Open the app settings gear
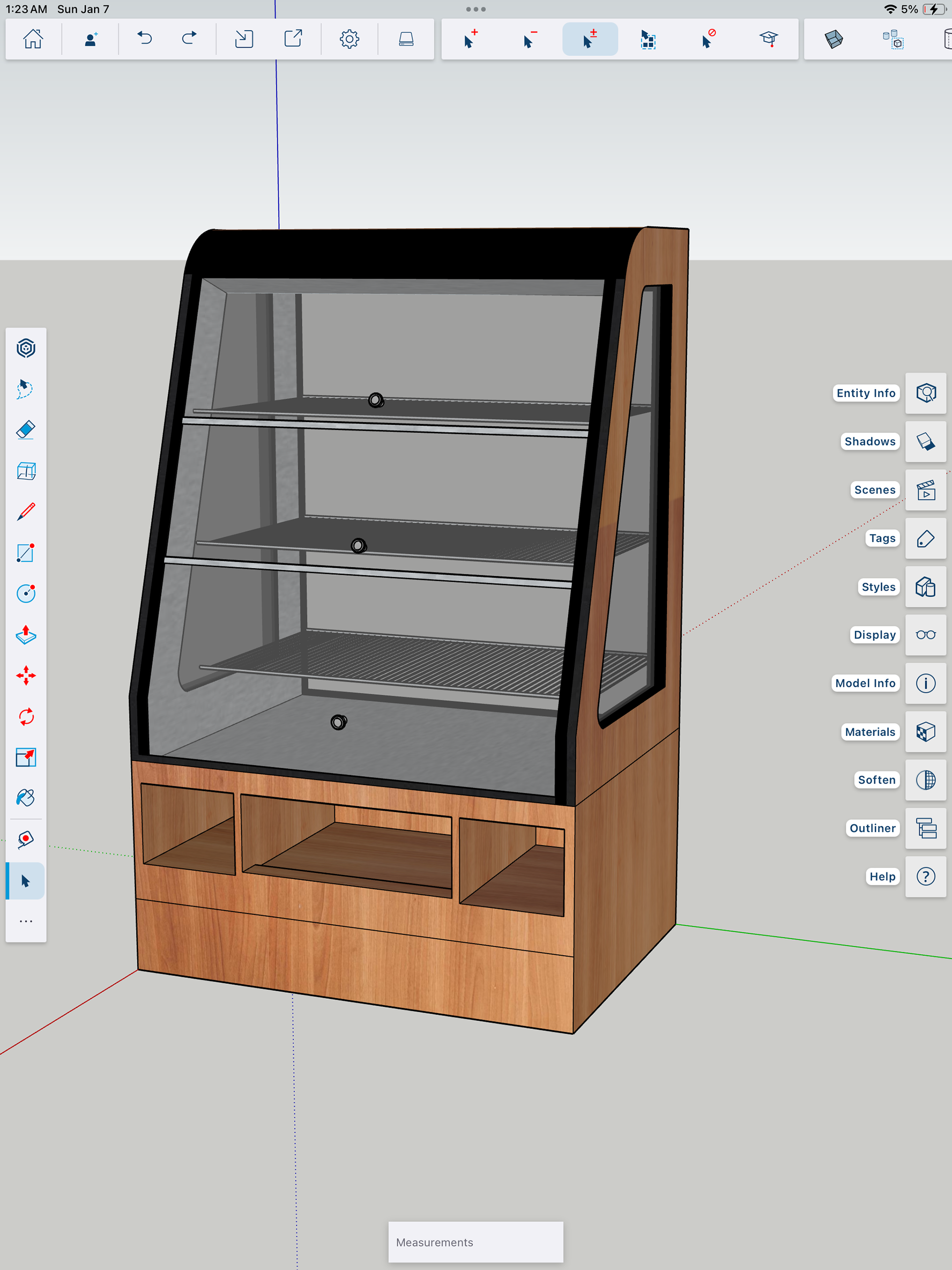This screenshot has width=952, height=1270. pyautogui.click(x=349, y=39)
